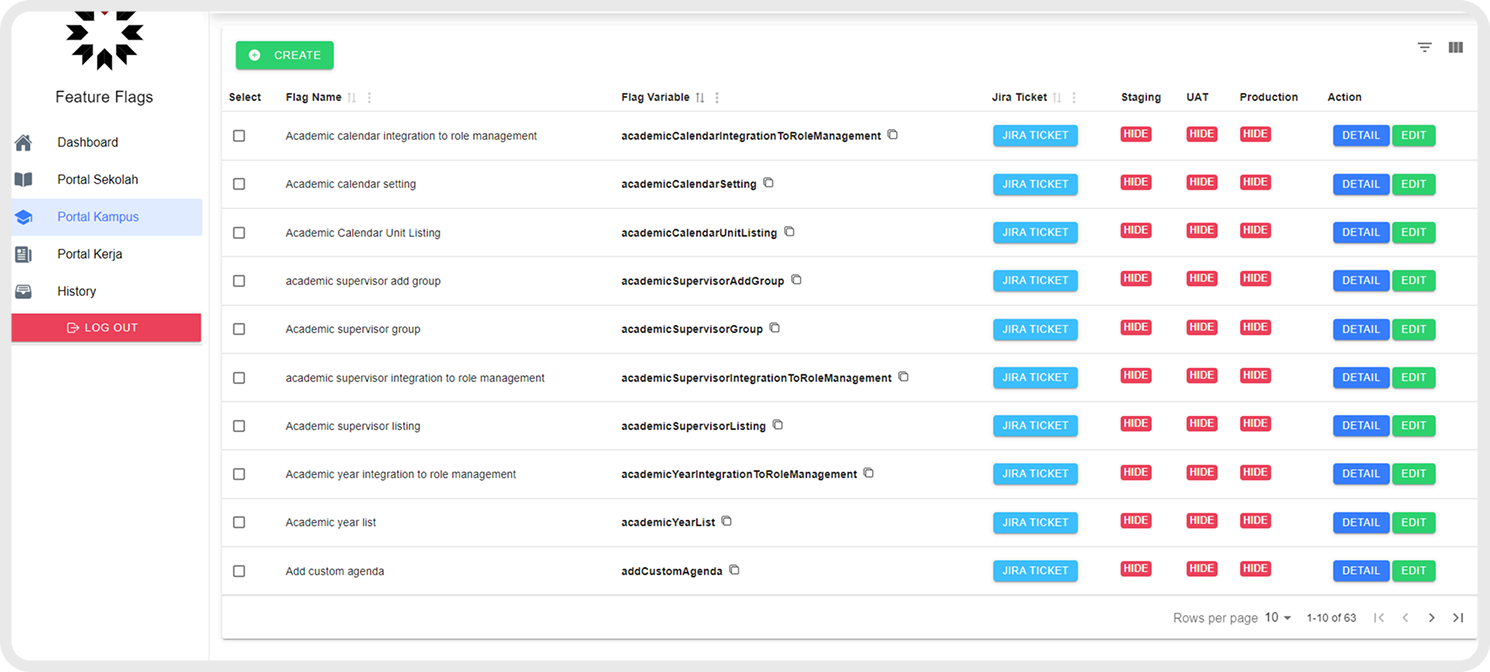Sort the Flag Name column
1490x672 pixels.
coord(350,97)
